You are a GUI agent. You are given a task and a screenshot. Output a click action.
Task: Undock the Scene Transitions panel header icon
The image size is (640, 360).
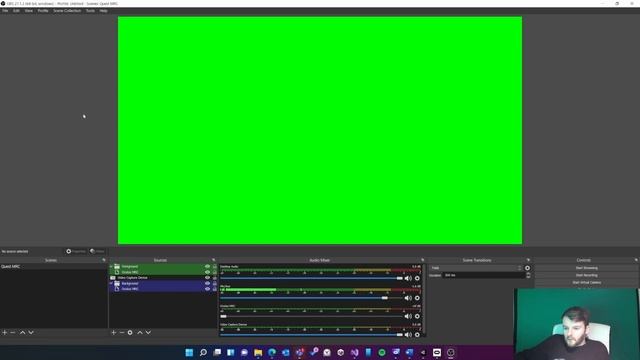tap(528, 260)
